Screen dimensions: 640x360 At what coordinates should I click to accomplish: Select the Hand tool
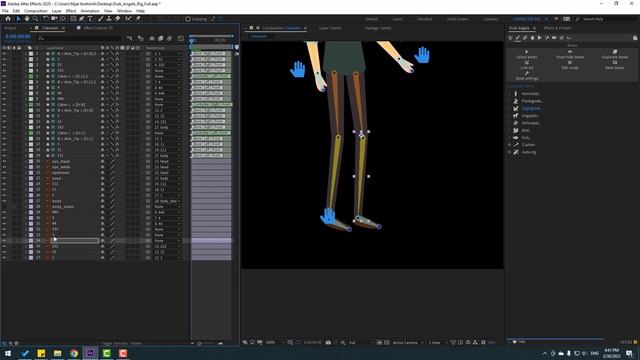click(27, 19)
